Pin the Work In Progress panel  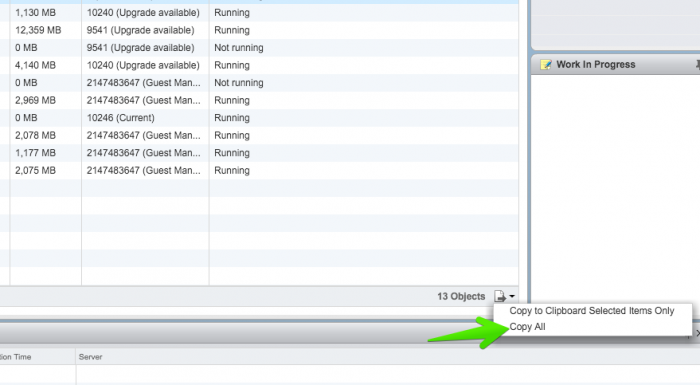pos(697,65)
